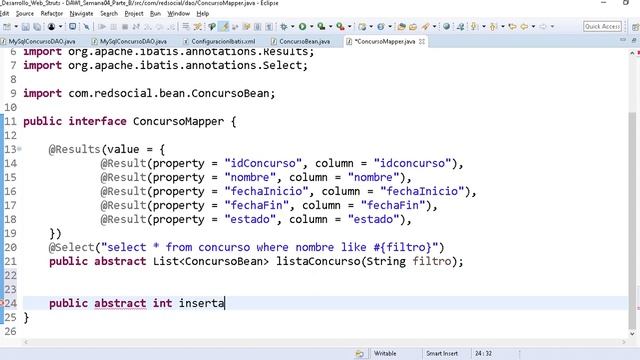Screen dimensions: 640x360
Task: Open the Back history dropdown arrow
Action: pyautogui.click(x=533, y=27)
